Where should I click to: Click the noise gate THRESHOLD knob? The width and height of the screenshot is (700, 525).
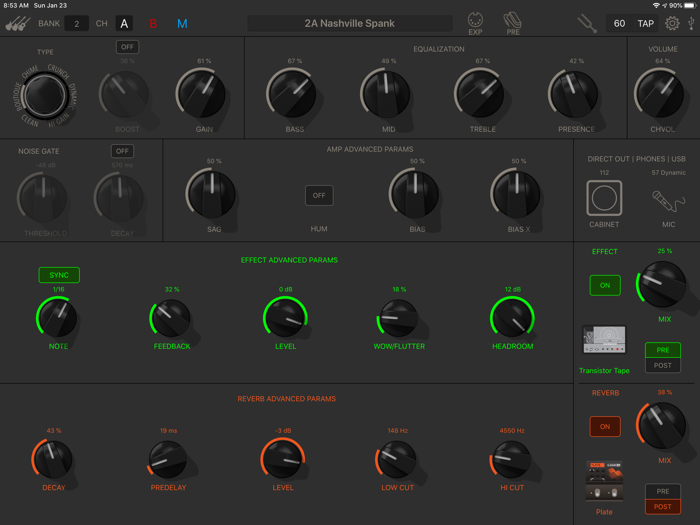point(43,198)
